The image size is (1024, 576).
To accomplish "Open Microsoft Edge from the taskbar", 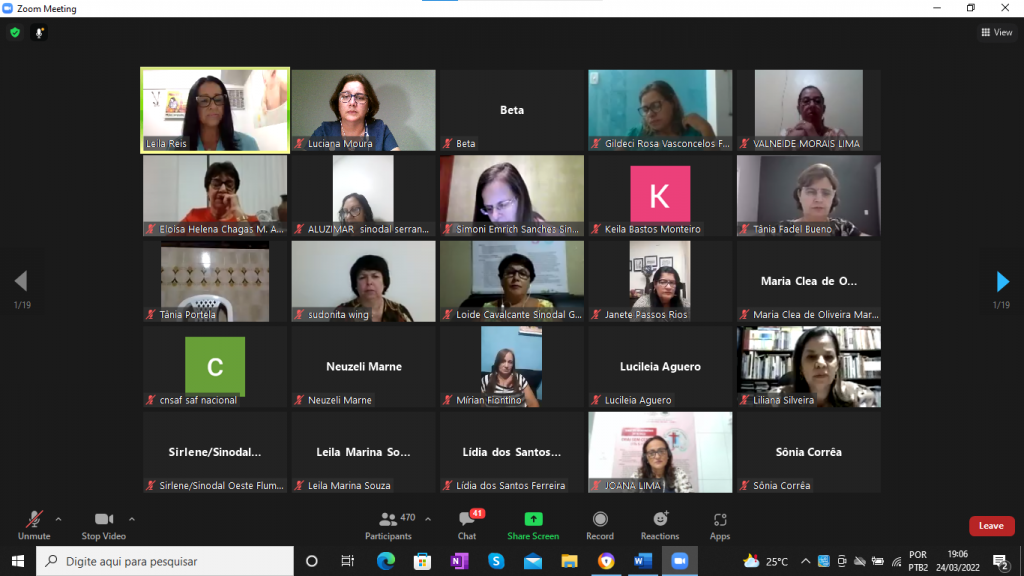I will [x=385, y=561].
